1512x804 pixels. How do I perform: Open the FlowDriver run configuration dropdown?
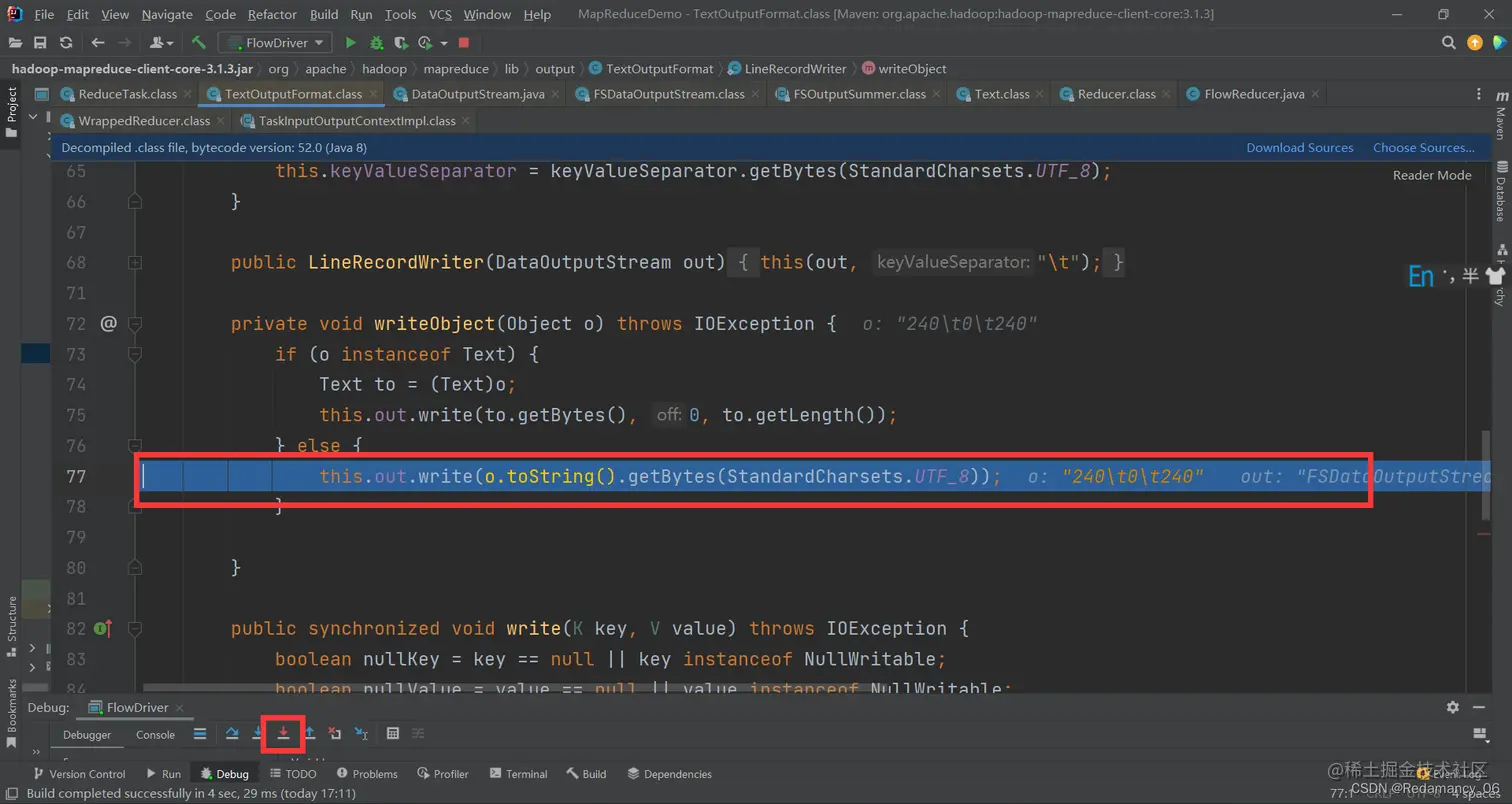tap(276, 43)
